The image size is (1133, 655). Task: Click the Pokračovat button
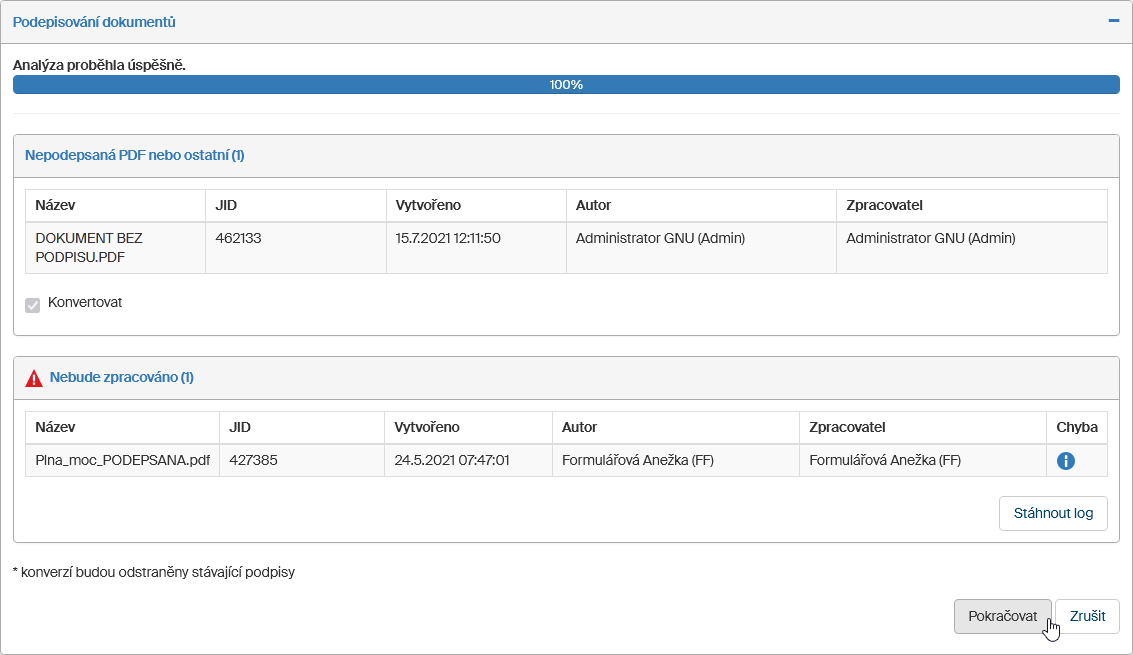pos(1002,616)
